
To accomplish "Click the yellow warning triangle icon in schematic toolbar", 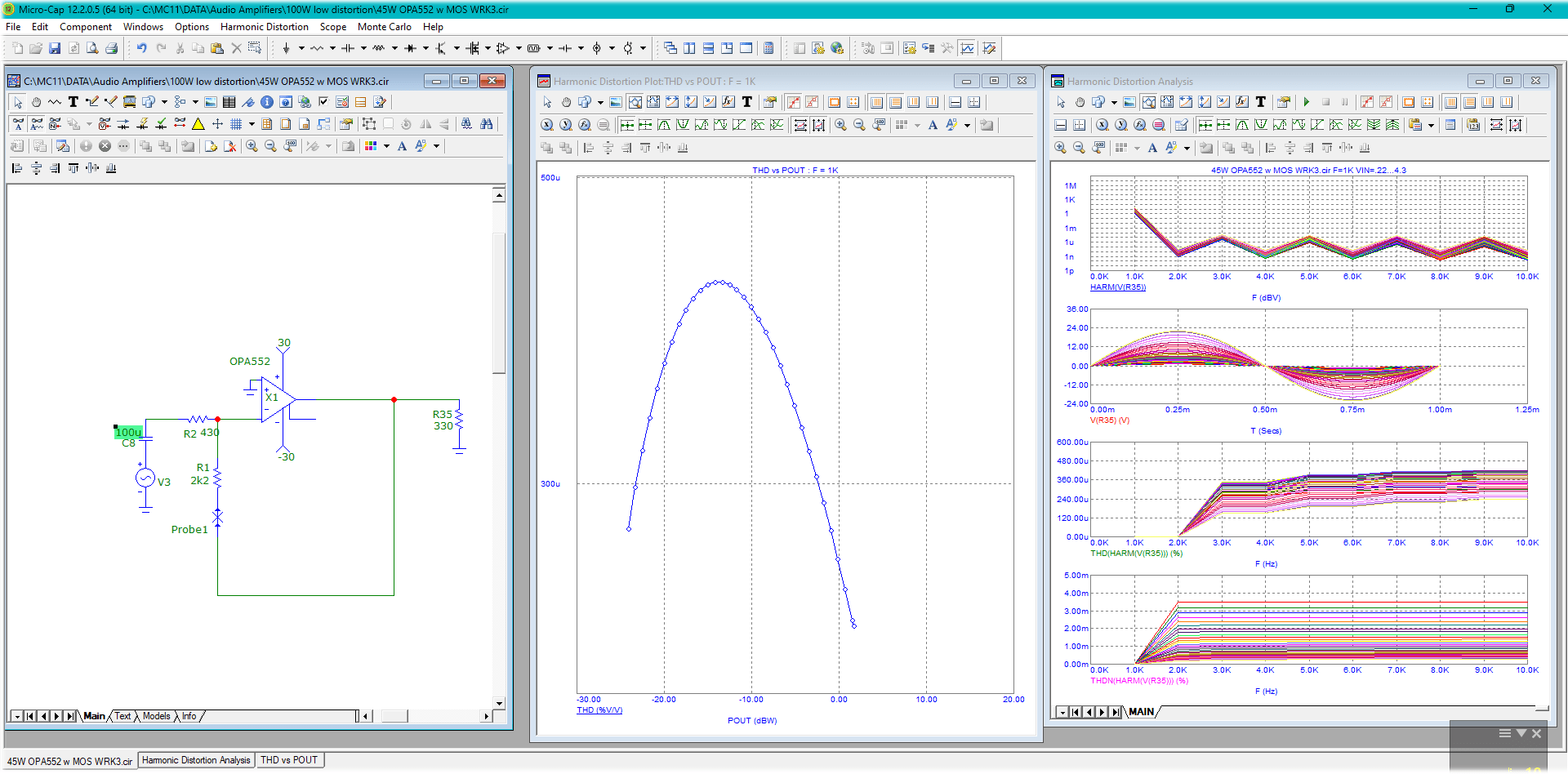I will coord(198,124).
